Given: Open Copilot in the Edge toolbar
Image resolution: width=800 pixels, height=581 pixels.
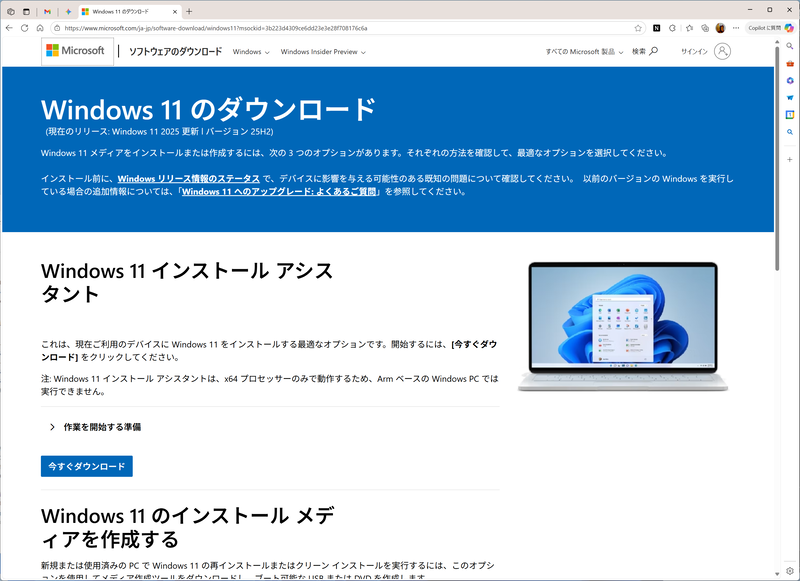Looking at the screenshot, I should (x=768, y=27).
